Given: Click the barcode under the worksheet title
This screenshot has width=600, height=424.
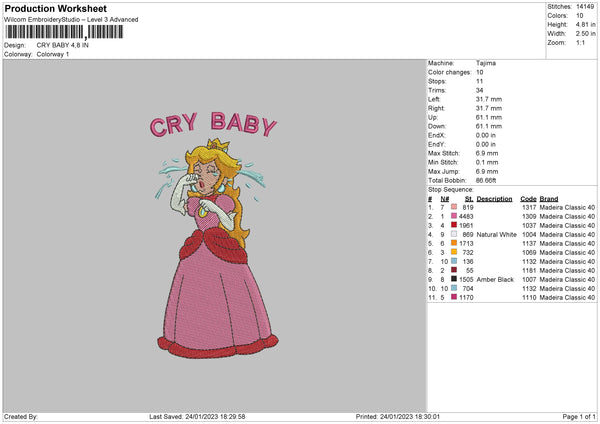Looking at the screenshot, I should click(x=64, y=32).
